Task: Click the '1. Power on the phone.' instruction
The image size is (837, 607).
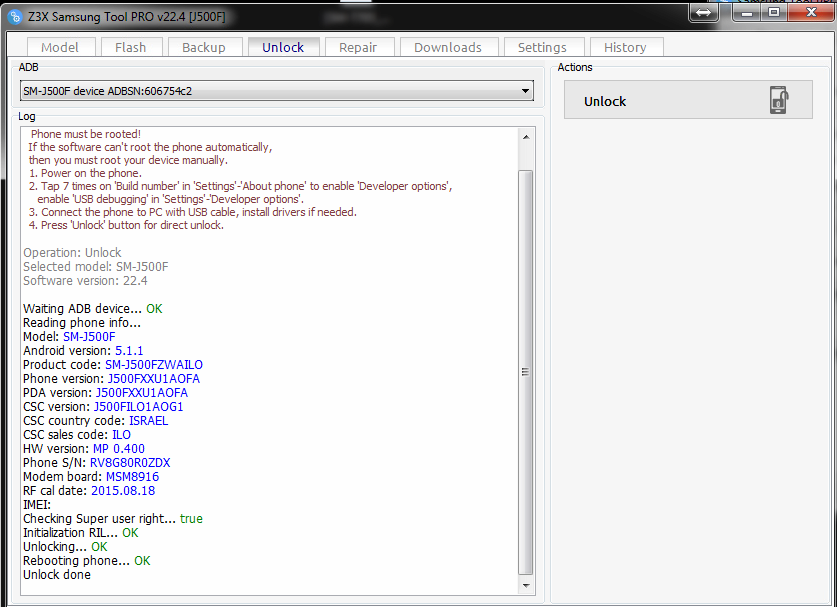Action: click(x=85, y=173)
